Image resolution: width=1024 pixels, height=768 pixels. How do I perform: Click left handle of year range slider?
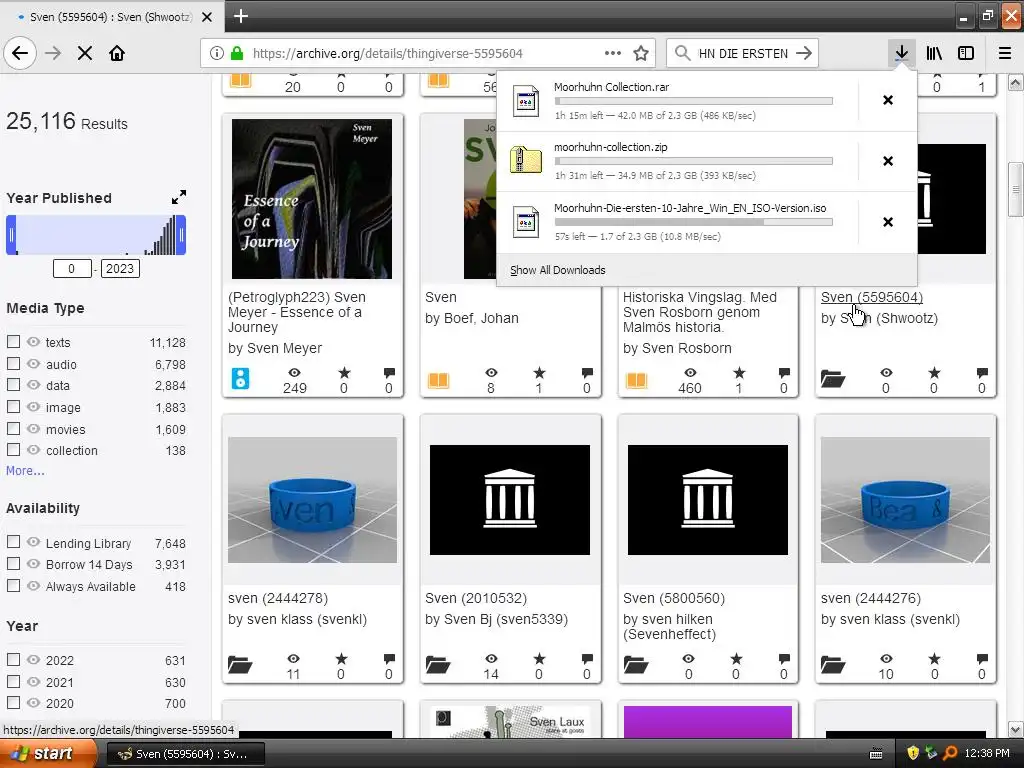pos(11,234)
